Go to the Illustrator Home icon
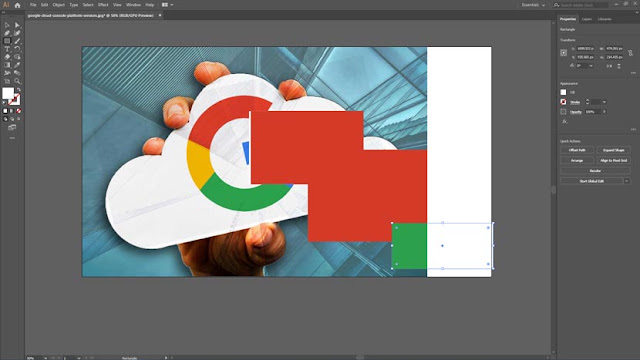The height and width of the screenshot is (360, 640). 17,5
